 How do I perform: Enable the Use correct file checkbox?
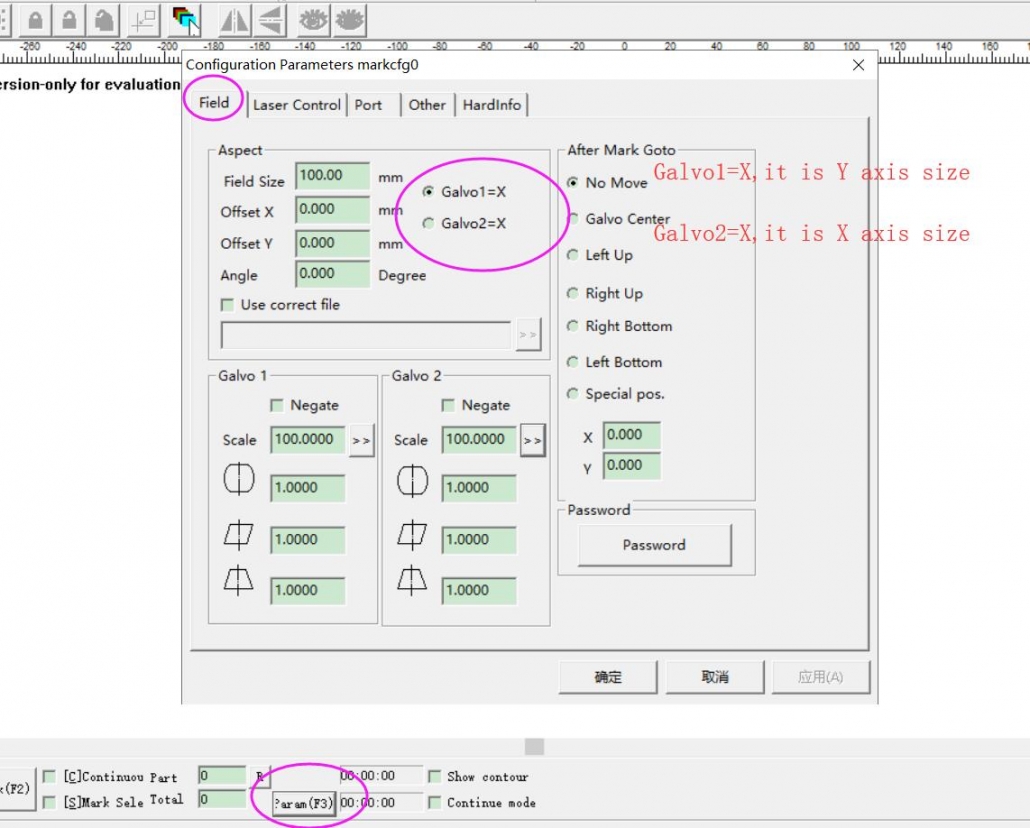(229, 305)
